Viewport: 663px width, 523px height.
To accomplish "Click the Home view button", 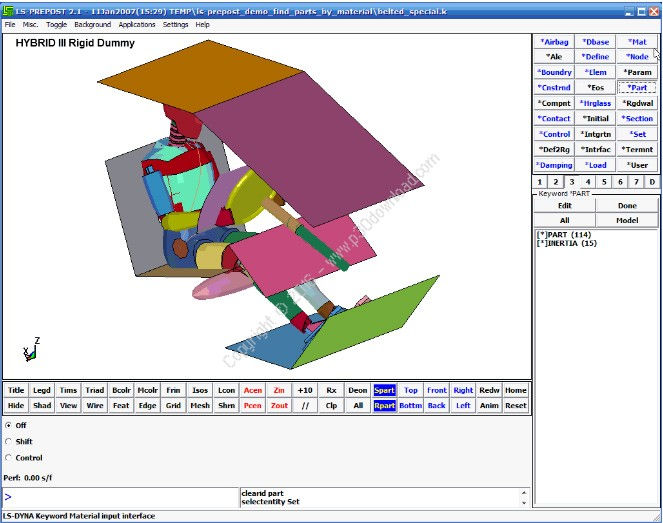I will tap(516, 390).
